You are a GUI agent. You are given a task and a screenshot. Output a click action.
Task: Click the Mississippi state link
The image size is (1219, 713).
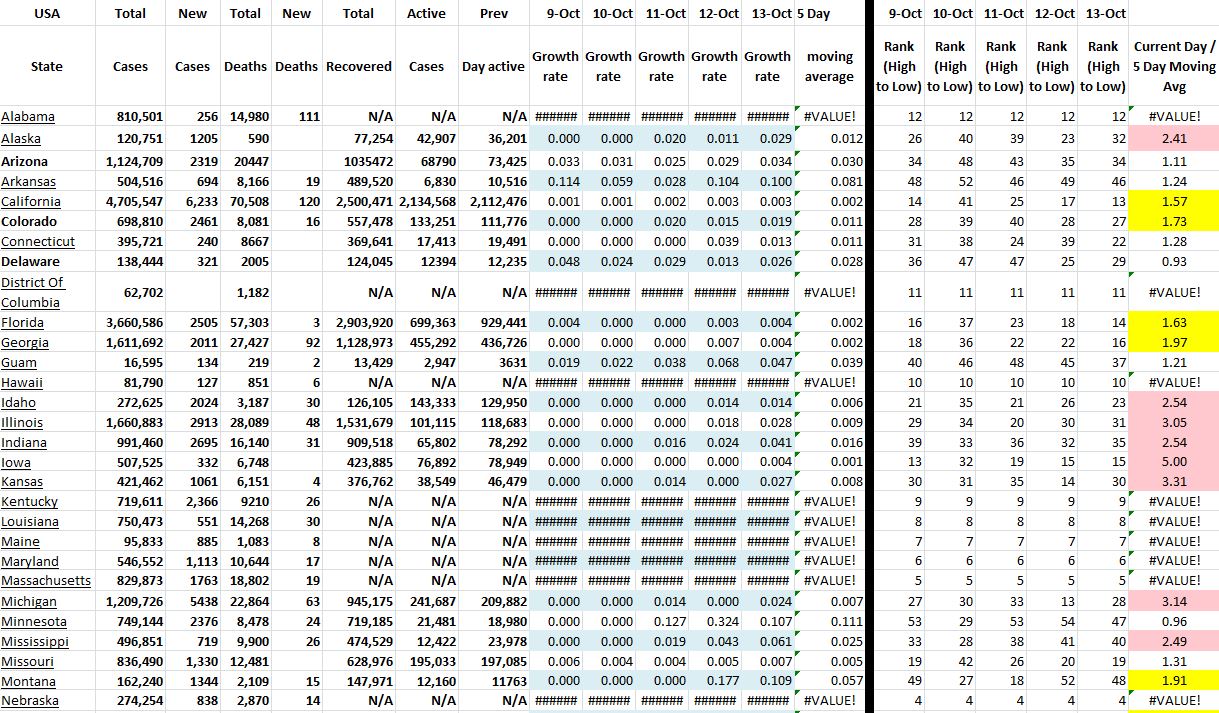[35, 641]
